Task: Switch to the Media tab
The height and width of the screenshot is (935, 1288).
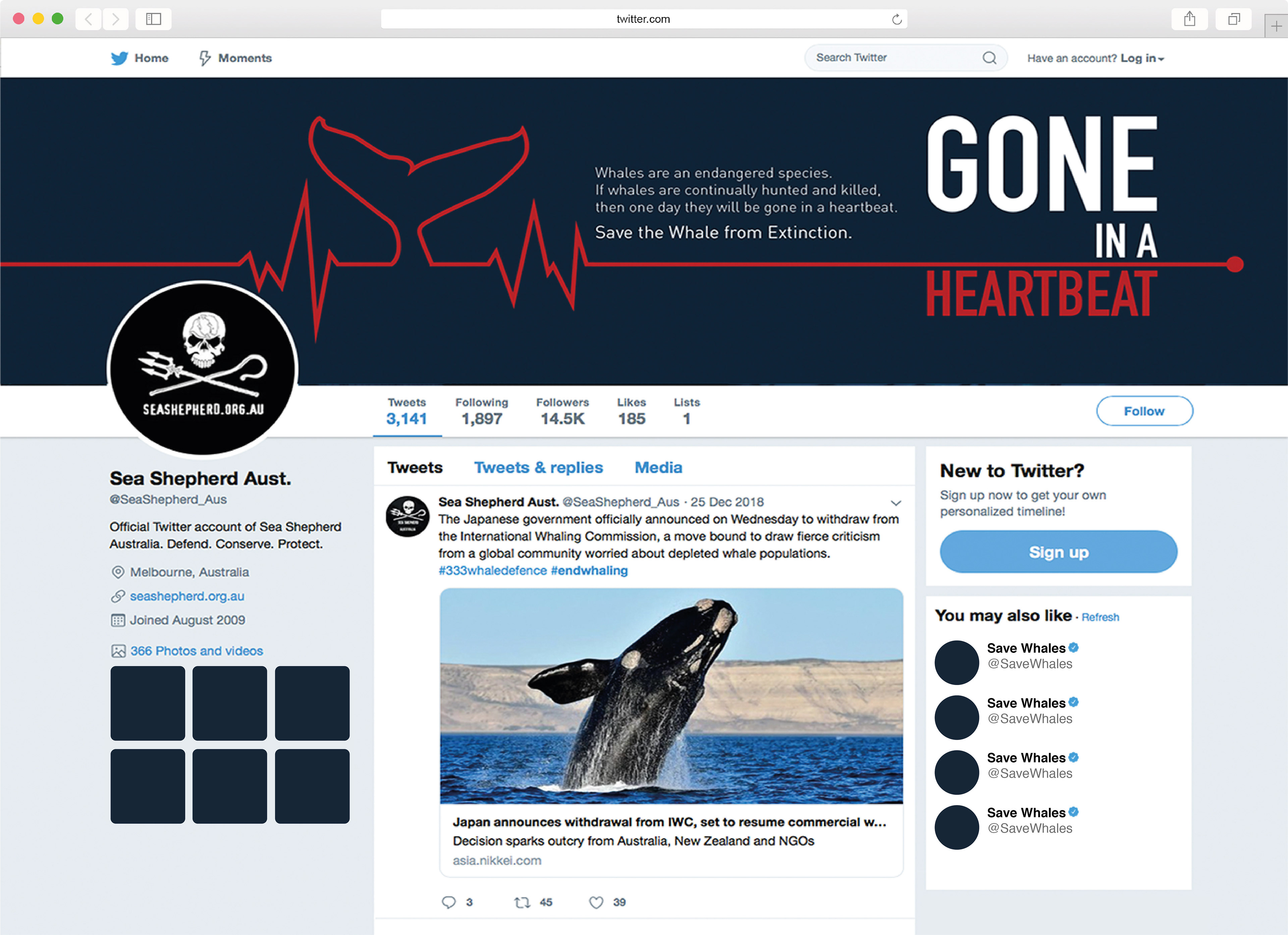Action: coord(658,468)
